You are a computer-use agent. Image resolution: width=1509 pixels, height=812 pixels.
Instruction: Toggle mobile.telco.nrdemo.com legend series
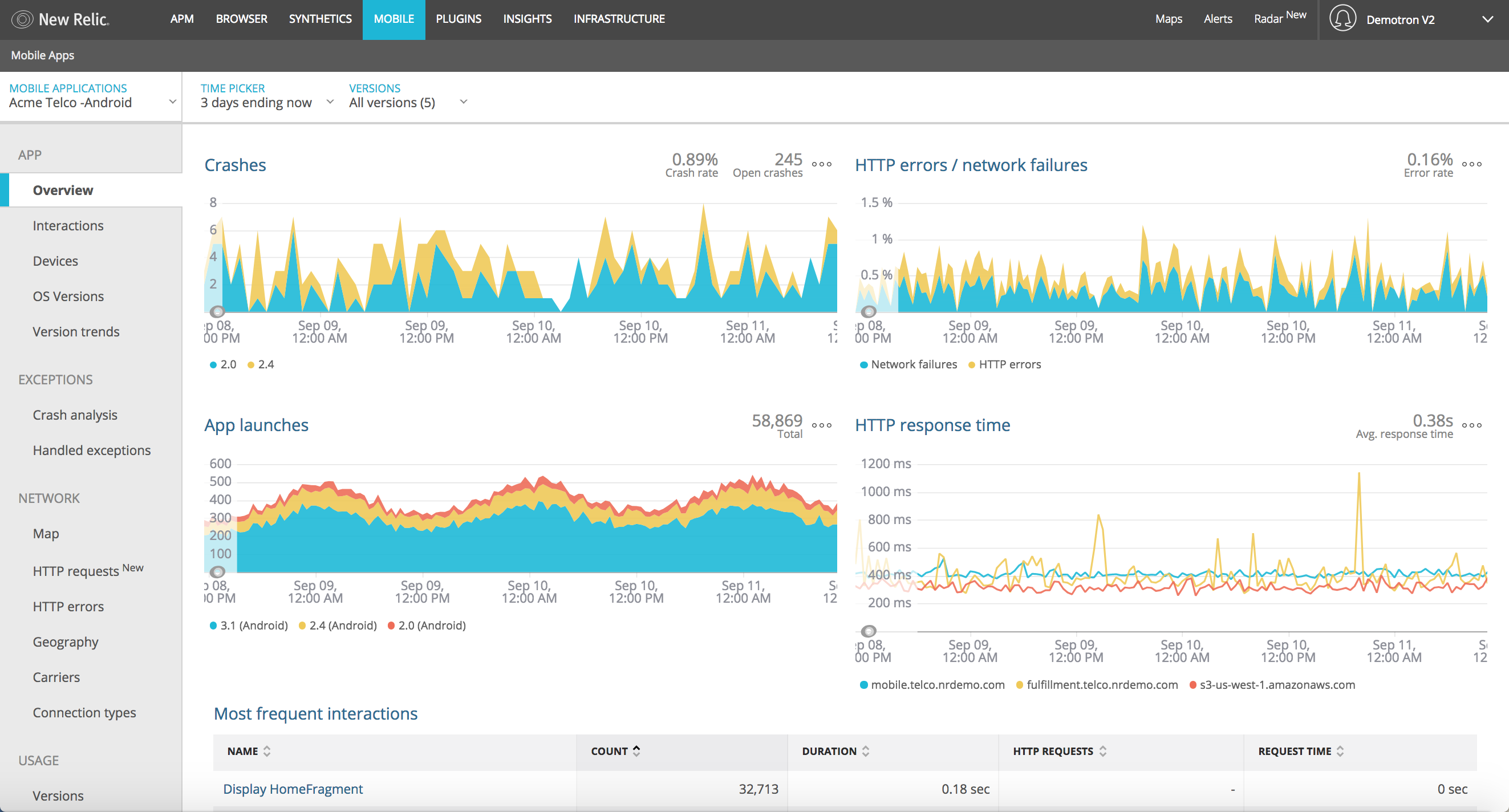pyautogui.click(x=932, y=685)
